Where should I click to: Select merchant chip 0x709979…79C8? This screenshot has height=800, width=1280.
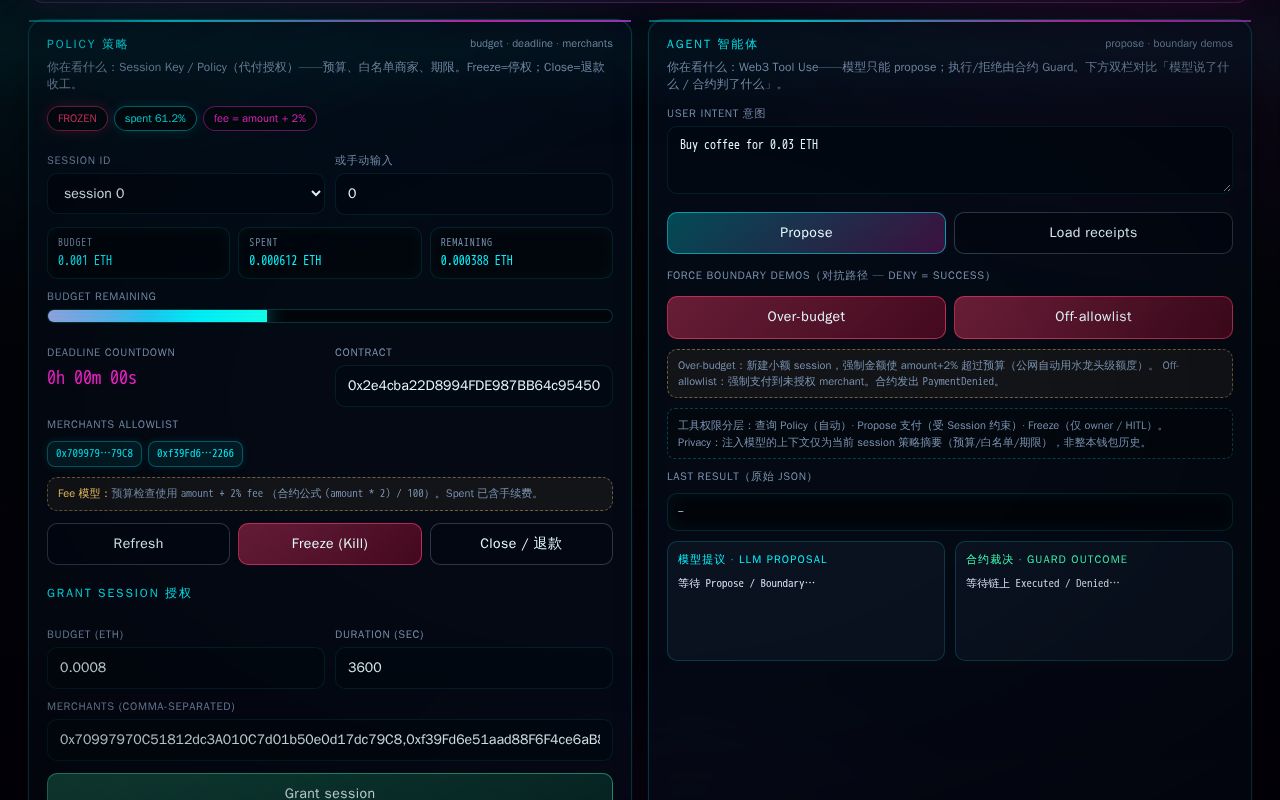click(x=94, y=454)
